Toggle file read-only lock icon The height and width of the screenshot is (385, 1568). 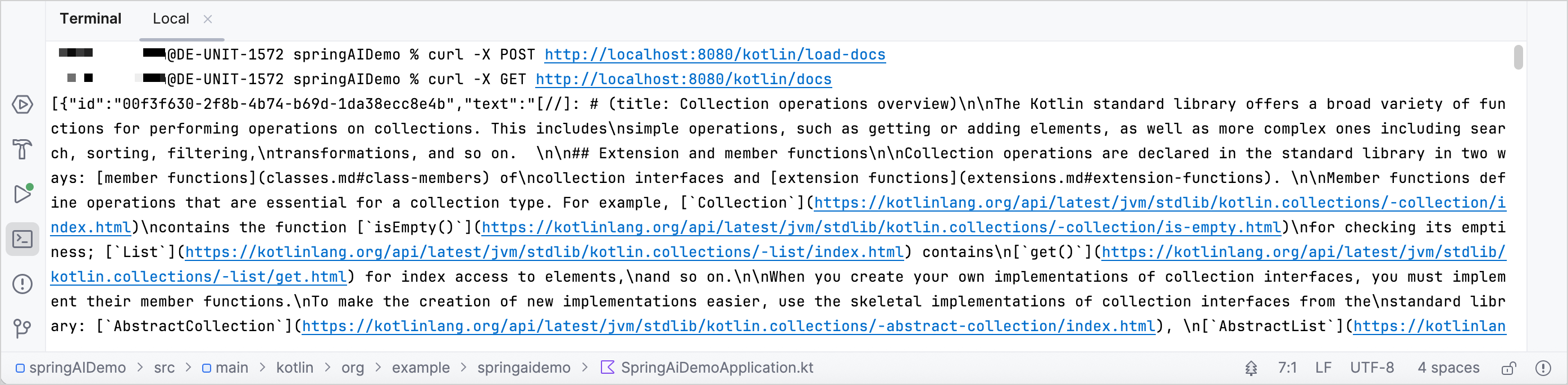(1509, 368)
